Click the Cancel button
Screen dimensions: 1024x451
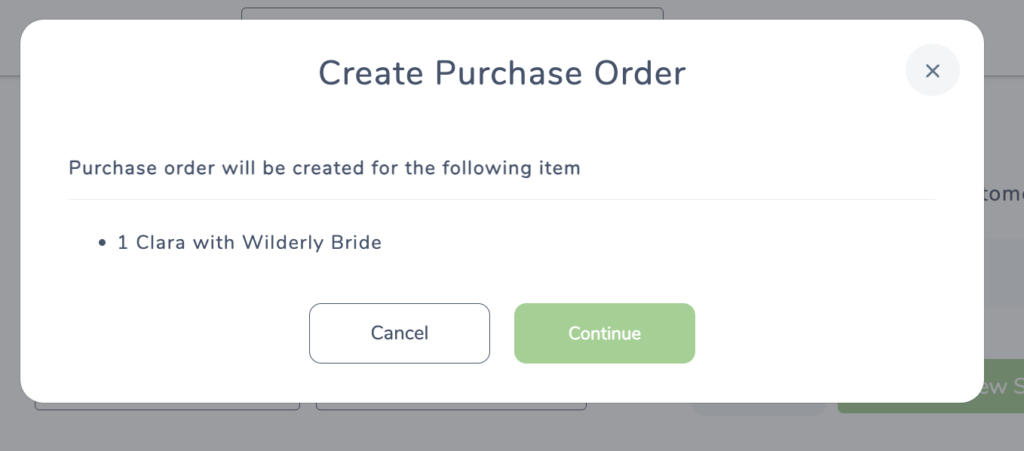point(399,333)
